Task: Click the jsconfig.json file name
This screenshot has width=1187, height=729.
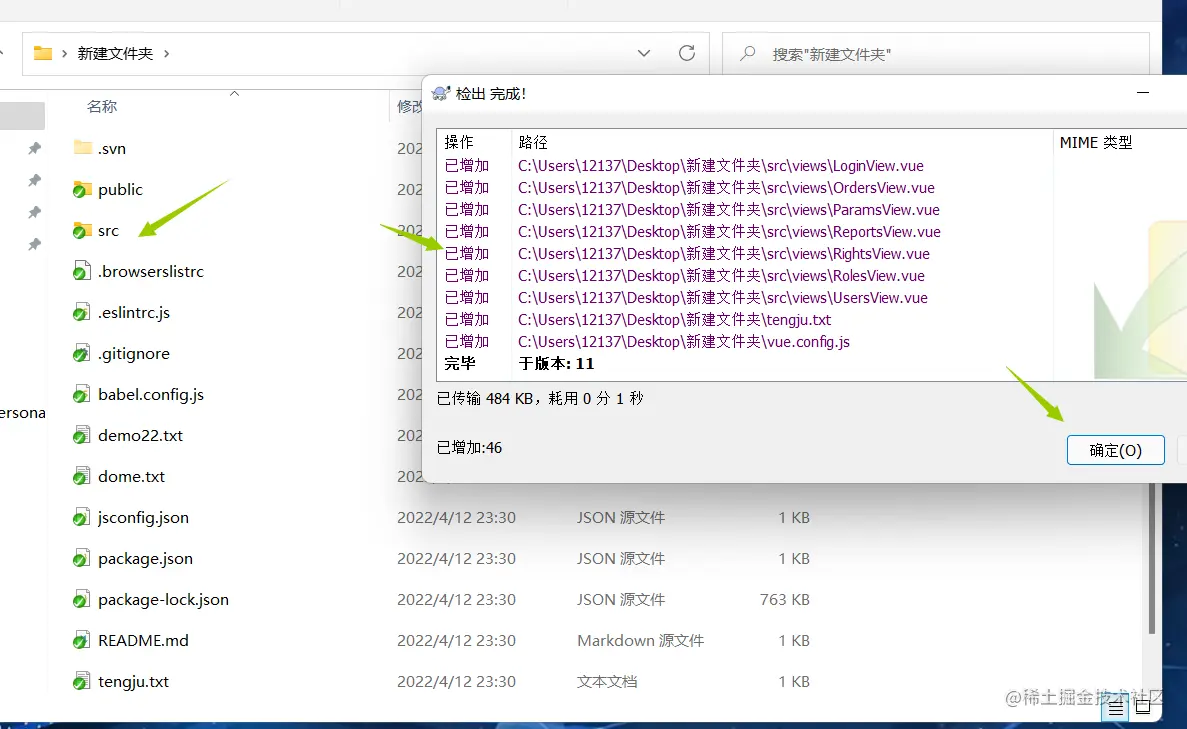Action: tap(143, 518)
